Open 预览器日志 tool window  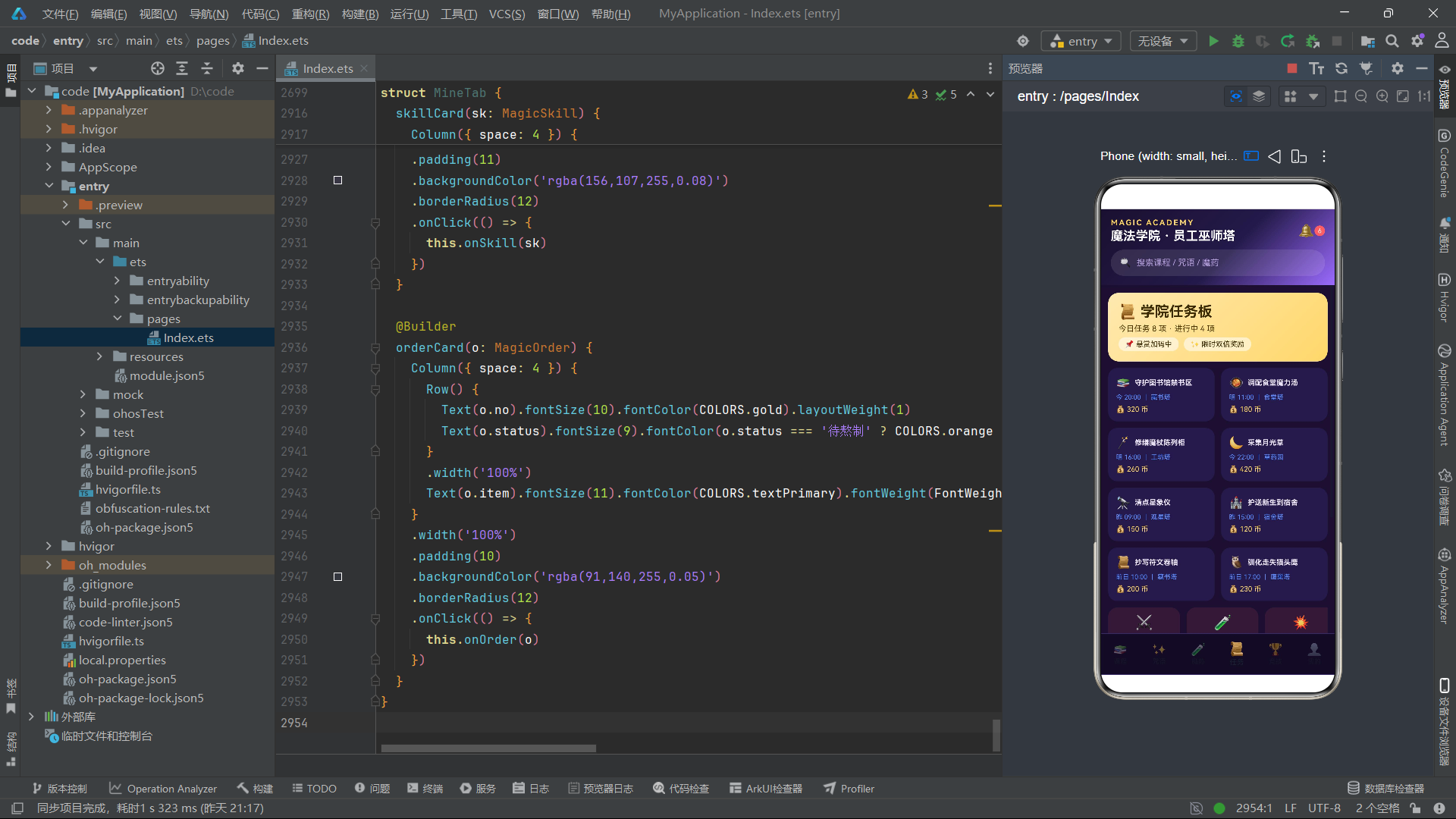[601, 789]
